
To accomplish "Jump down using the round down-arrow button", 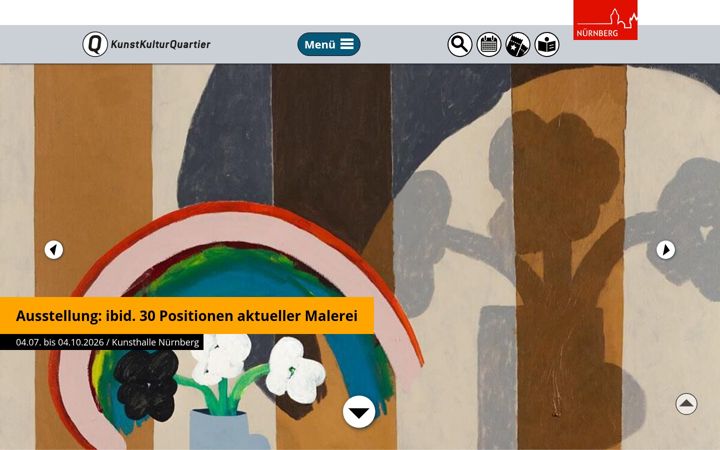I will pos(359,412).
